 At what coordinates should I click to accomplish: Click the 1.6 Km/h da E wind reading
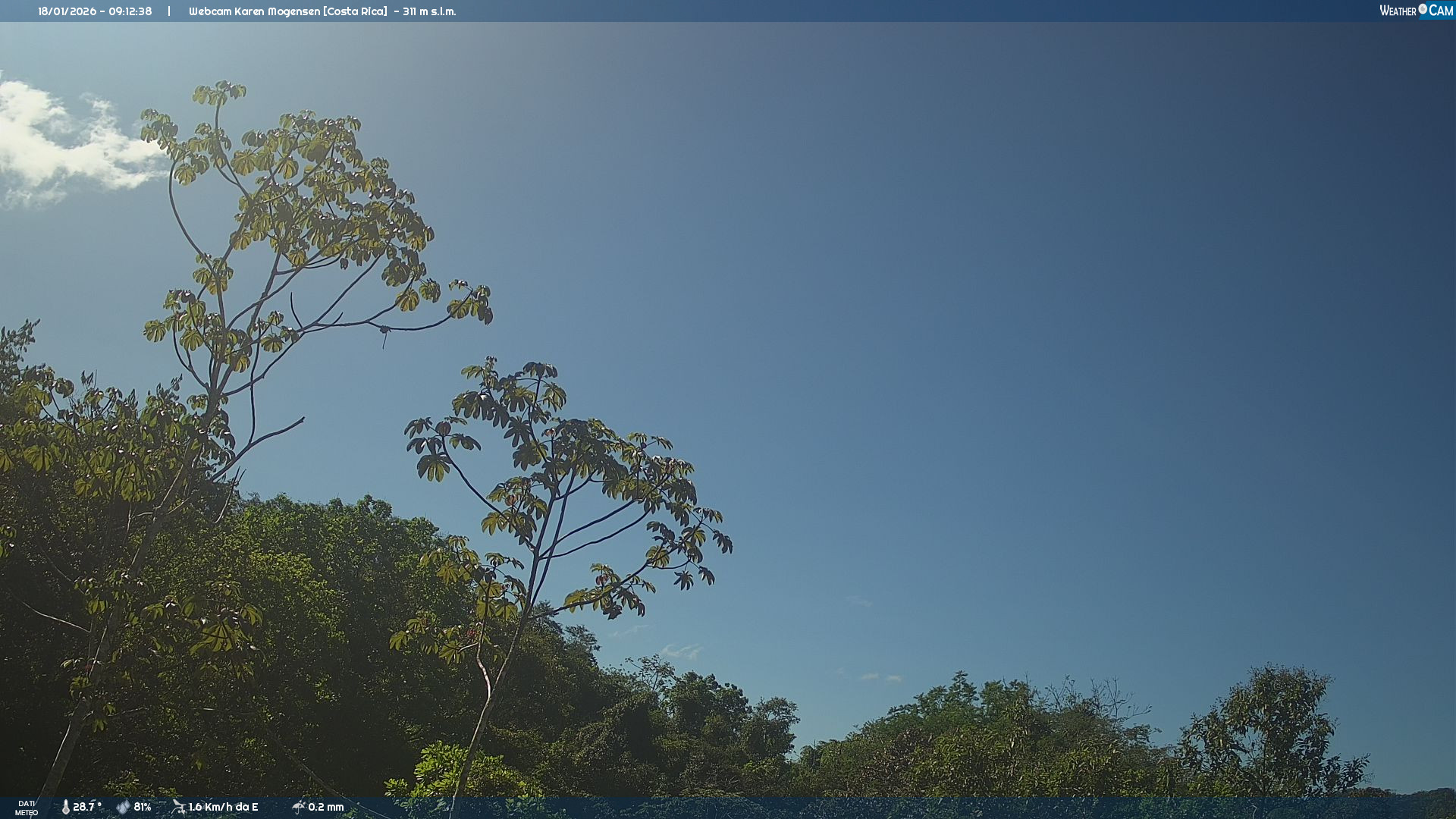(x=223, y=807)
